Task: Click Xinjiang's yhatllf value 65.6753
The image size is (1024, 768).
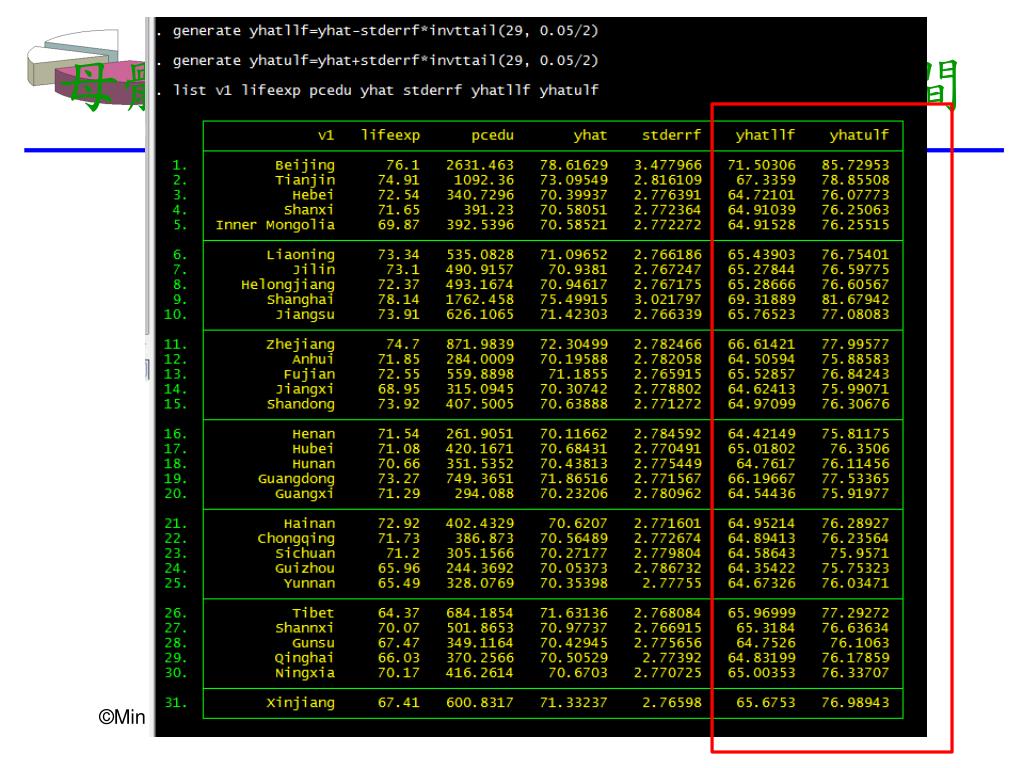Action: (x=765, y=703)
